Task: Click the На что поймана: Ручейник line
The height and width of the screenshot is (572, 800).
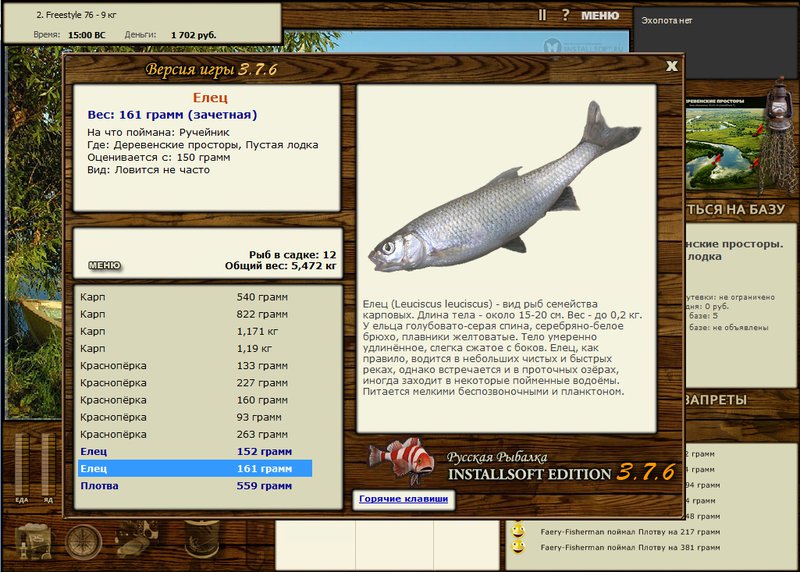Action: [x=158, y=132]
